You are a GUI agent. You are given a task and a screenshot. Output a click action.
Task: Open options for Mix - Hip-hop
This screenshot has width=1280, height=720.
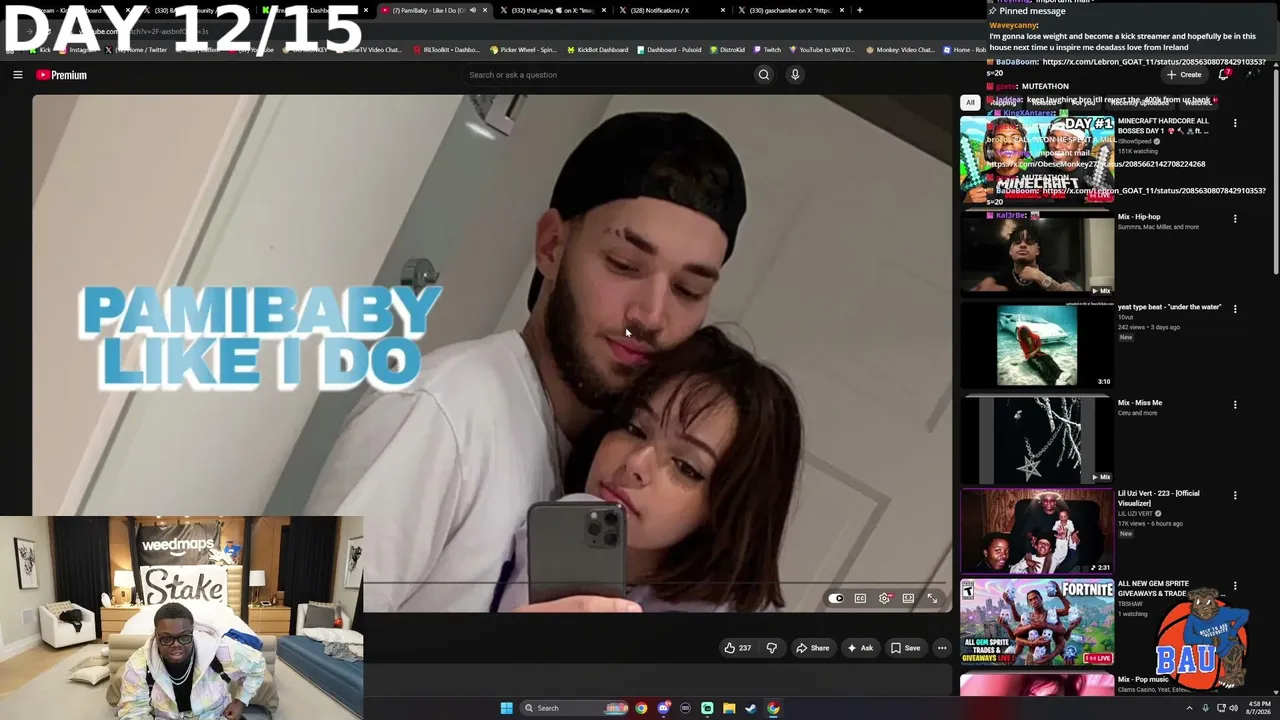pyautogui.click(x=1235, y=219)
